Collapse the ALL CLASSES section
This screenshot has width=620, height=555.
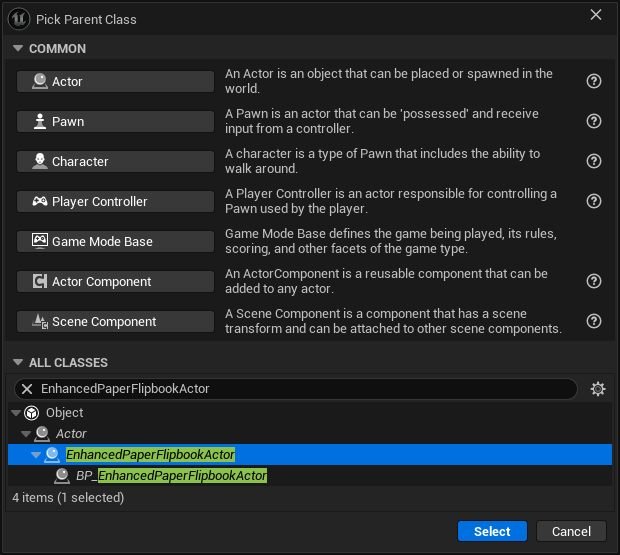pos(18,362)
